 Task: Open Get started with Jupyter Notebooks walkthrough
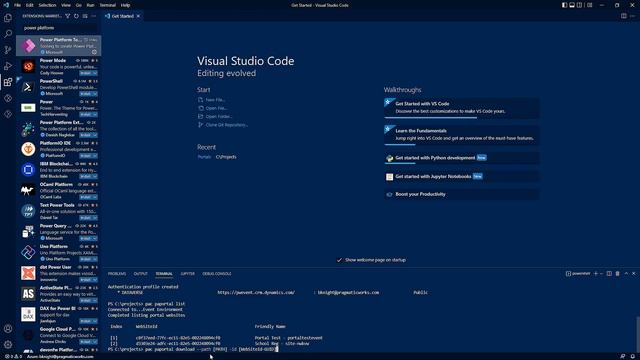pyautogui.click(x=461, y=176)
